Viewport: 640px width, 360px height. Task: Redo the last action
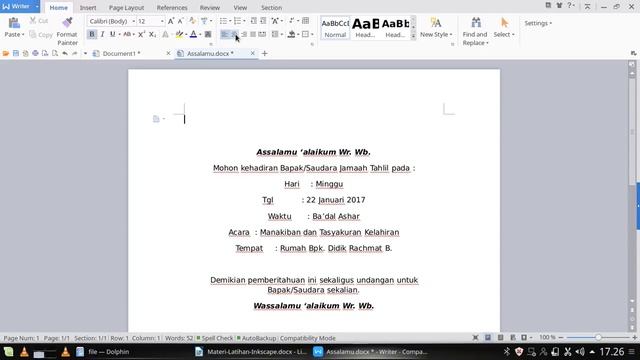75,53
